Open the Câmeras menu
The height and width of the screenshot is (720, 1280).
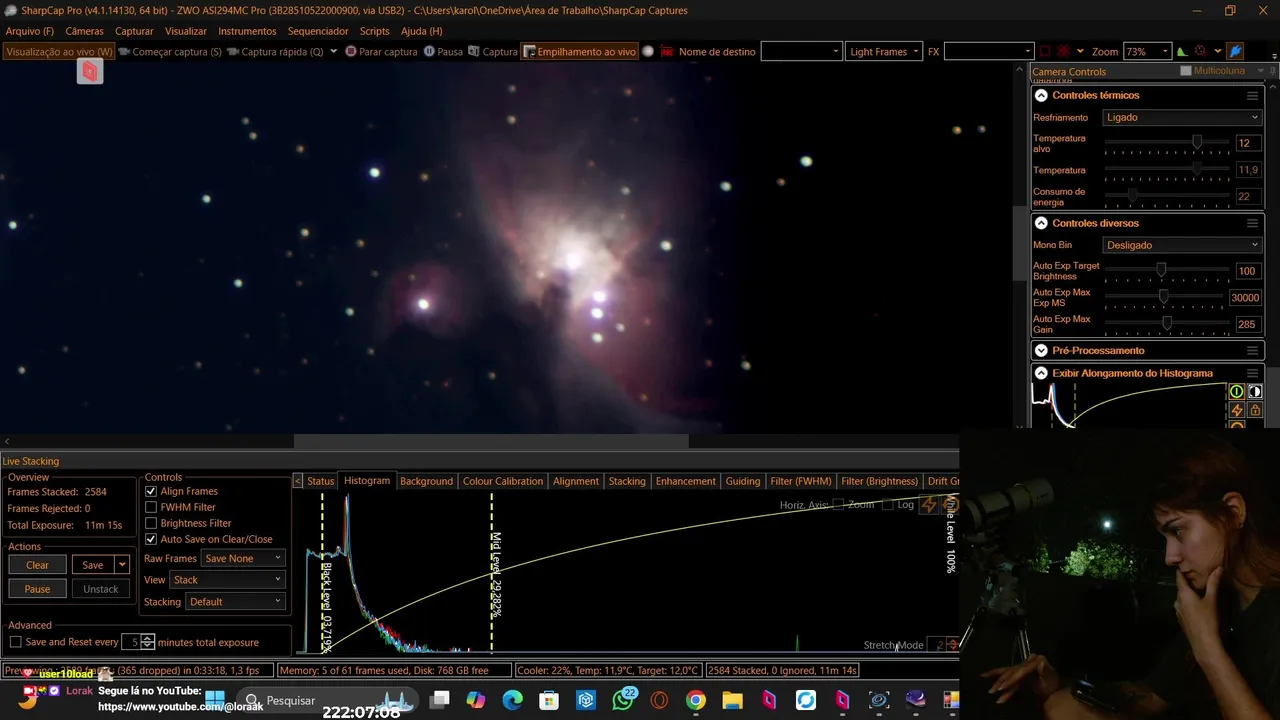(x=84, y=31)
